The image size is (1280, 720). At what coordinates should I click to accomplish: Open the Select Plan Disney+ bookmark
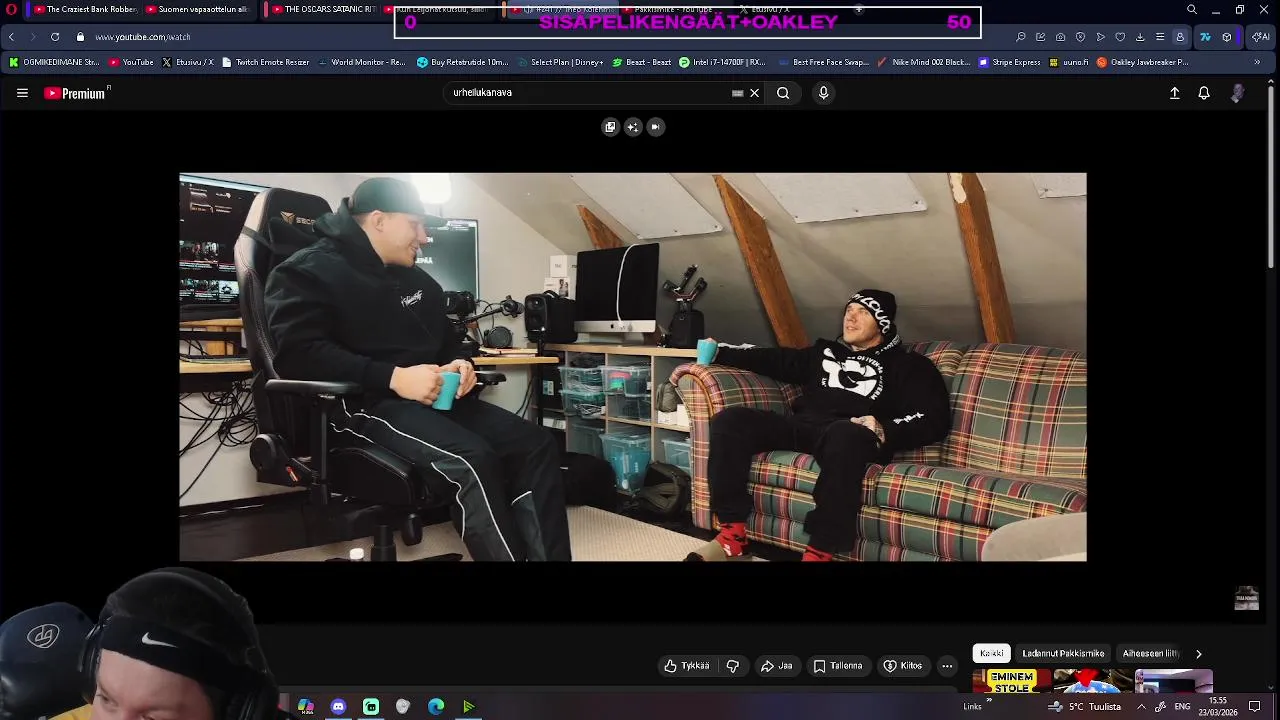coord(559,62)
